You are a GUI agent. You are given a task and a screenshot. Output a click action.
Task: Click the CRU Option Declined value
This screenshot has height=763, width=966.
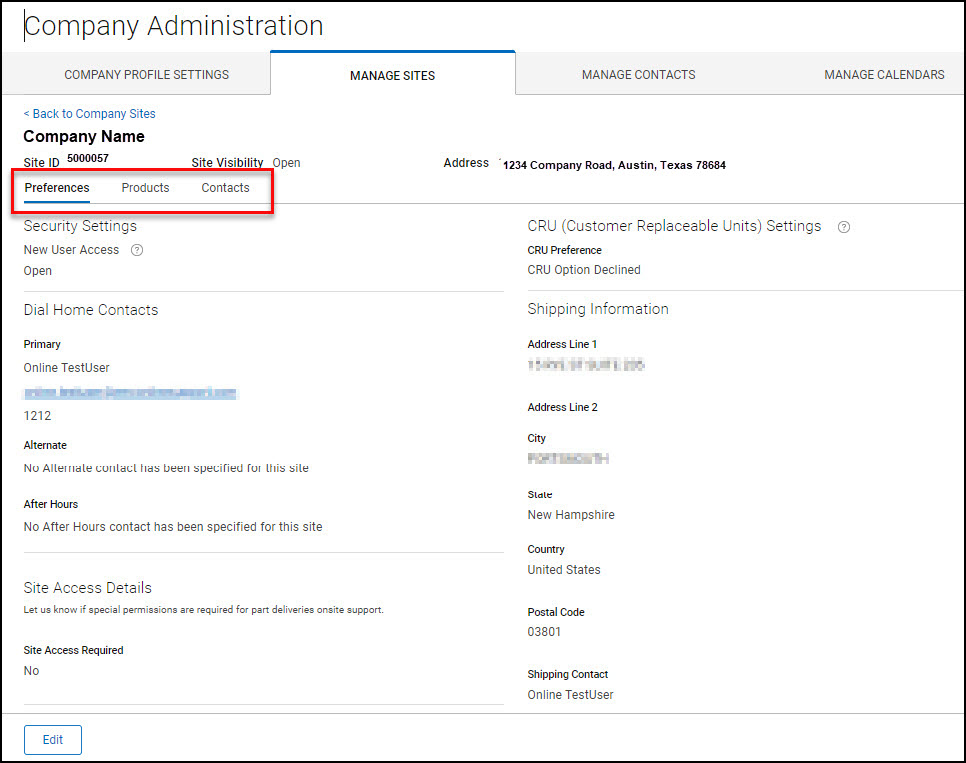[584, 270]
